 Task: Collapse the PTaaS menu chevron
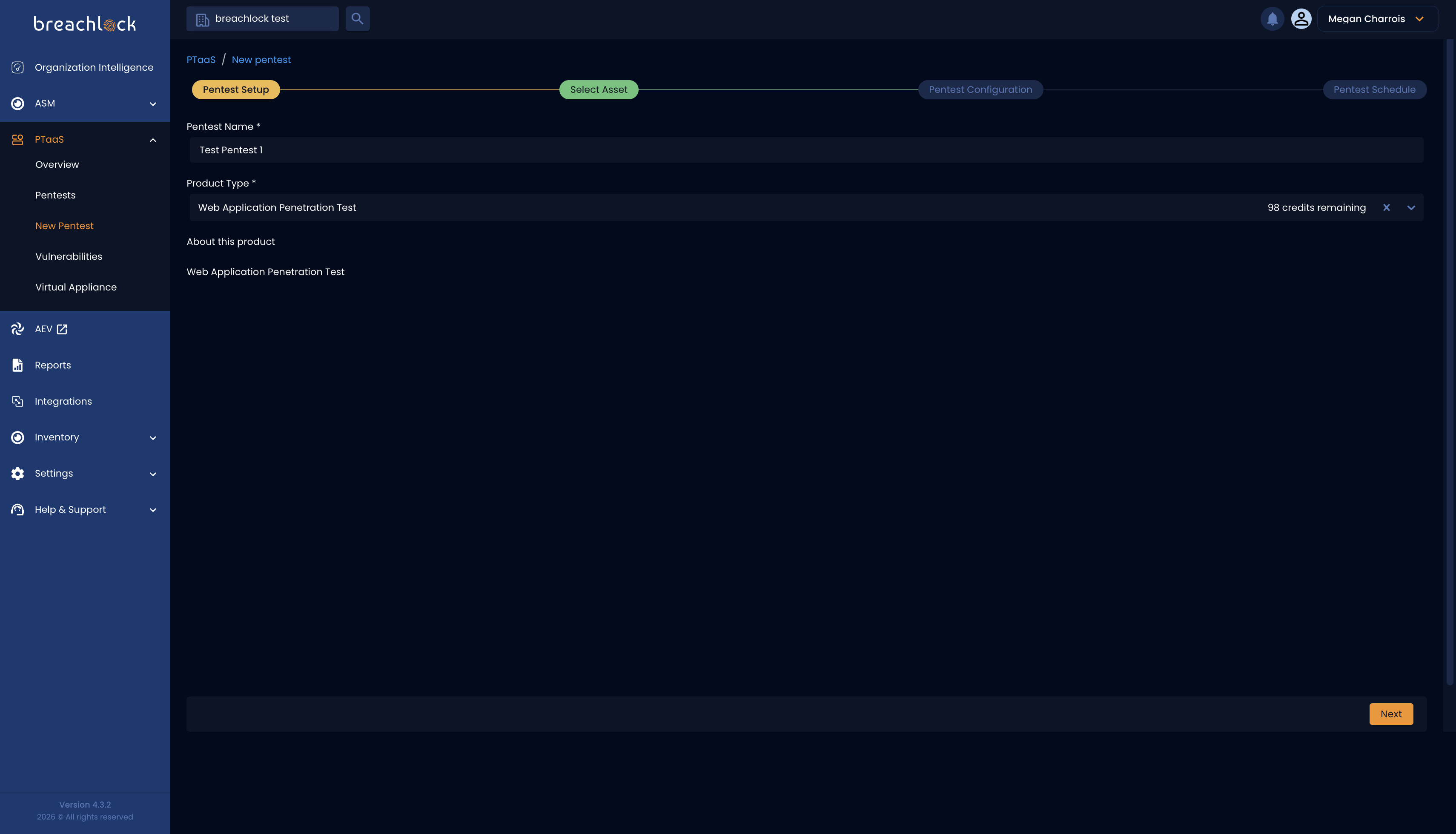(153, 140)
